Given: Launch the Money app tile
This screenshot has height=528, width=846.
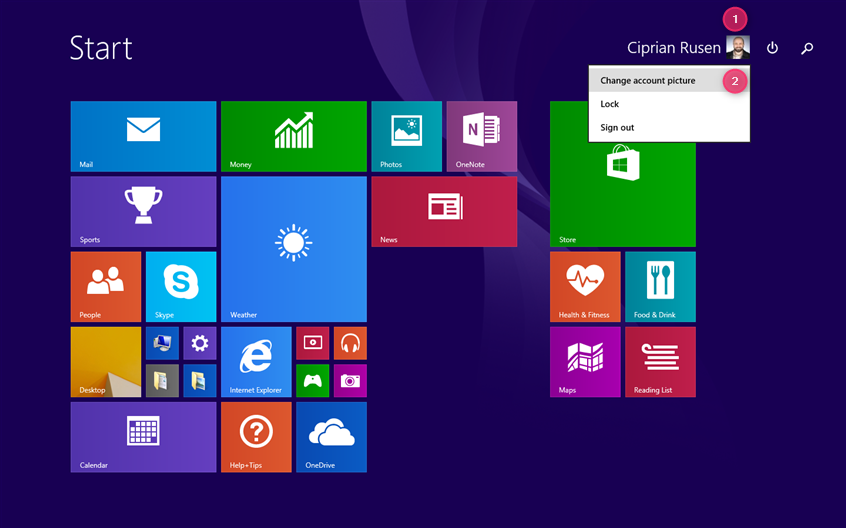Looking at the screenshot, I should (x=294, y=136).
